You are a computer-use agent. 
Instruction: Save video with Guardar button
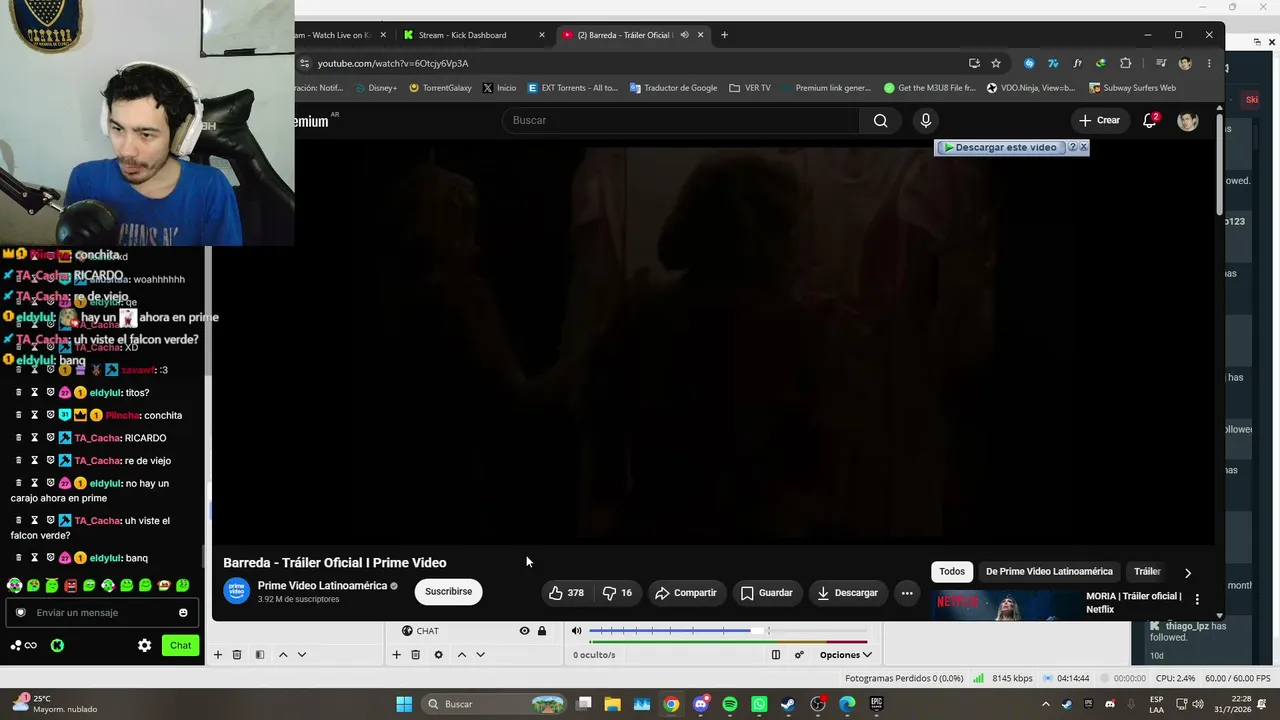767,593
